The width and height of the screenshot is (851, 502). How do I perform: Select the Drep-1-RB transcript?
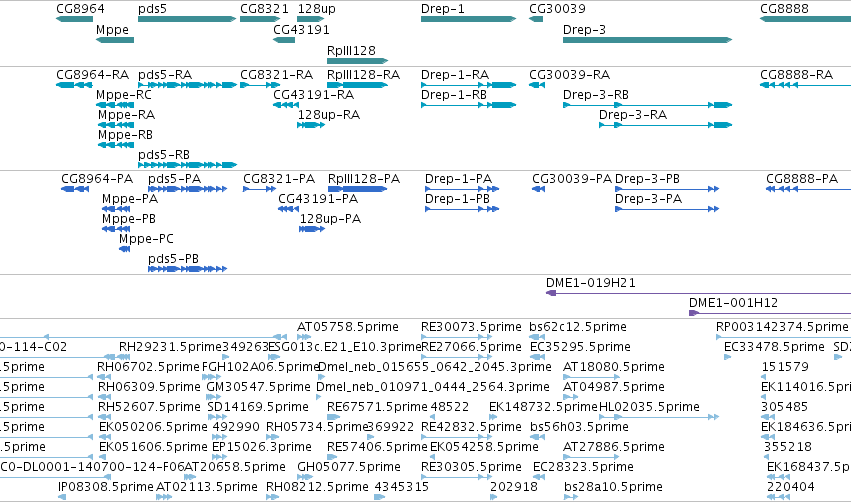[x=468, y=105]
